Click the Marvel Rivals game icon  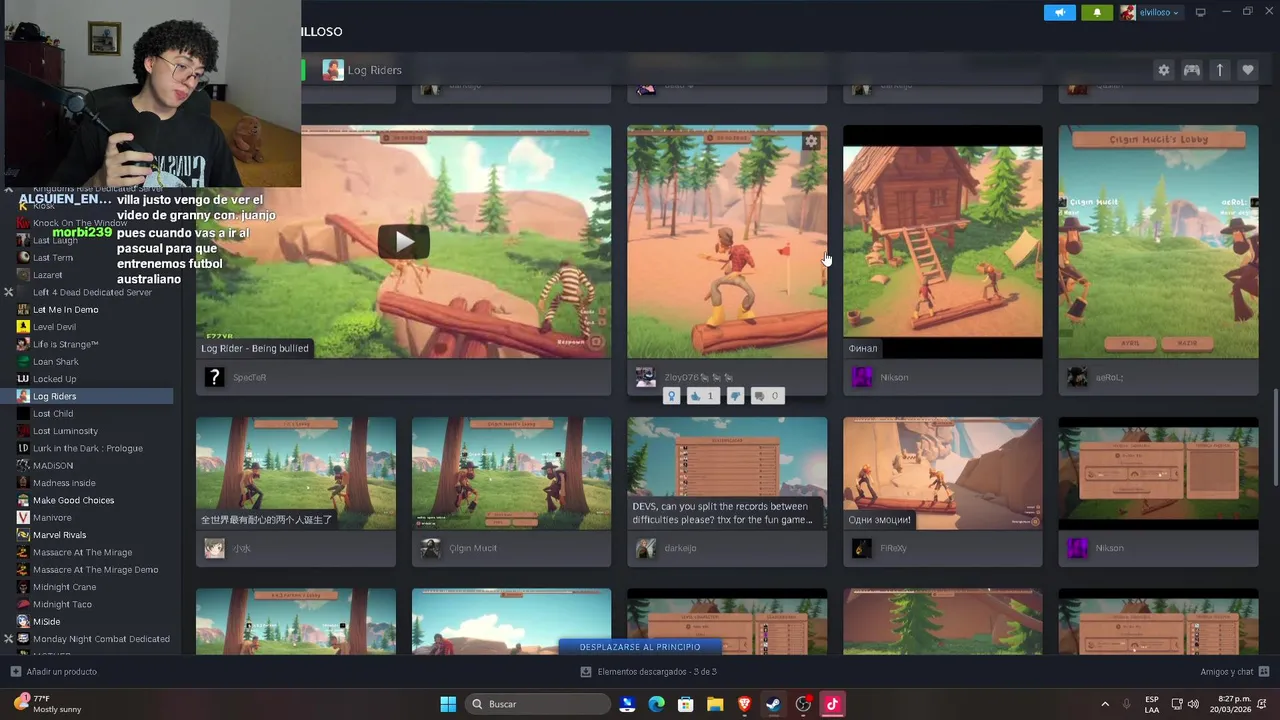point(23,535)
